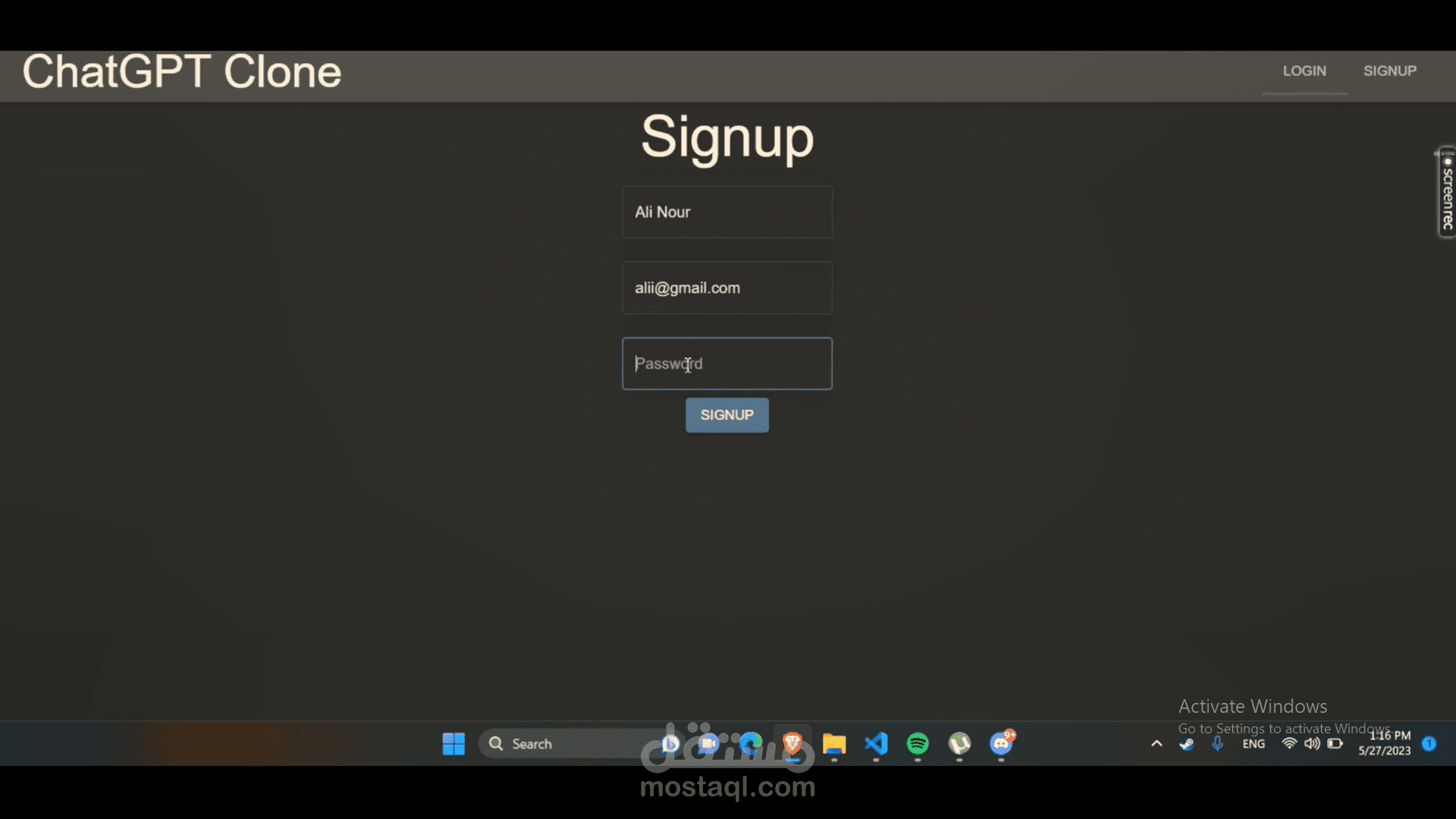1456x819 pixels.
Task: Open Brave browser from taskbar
Action: pos(792,744)
